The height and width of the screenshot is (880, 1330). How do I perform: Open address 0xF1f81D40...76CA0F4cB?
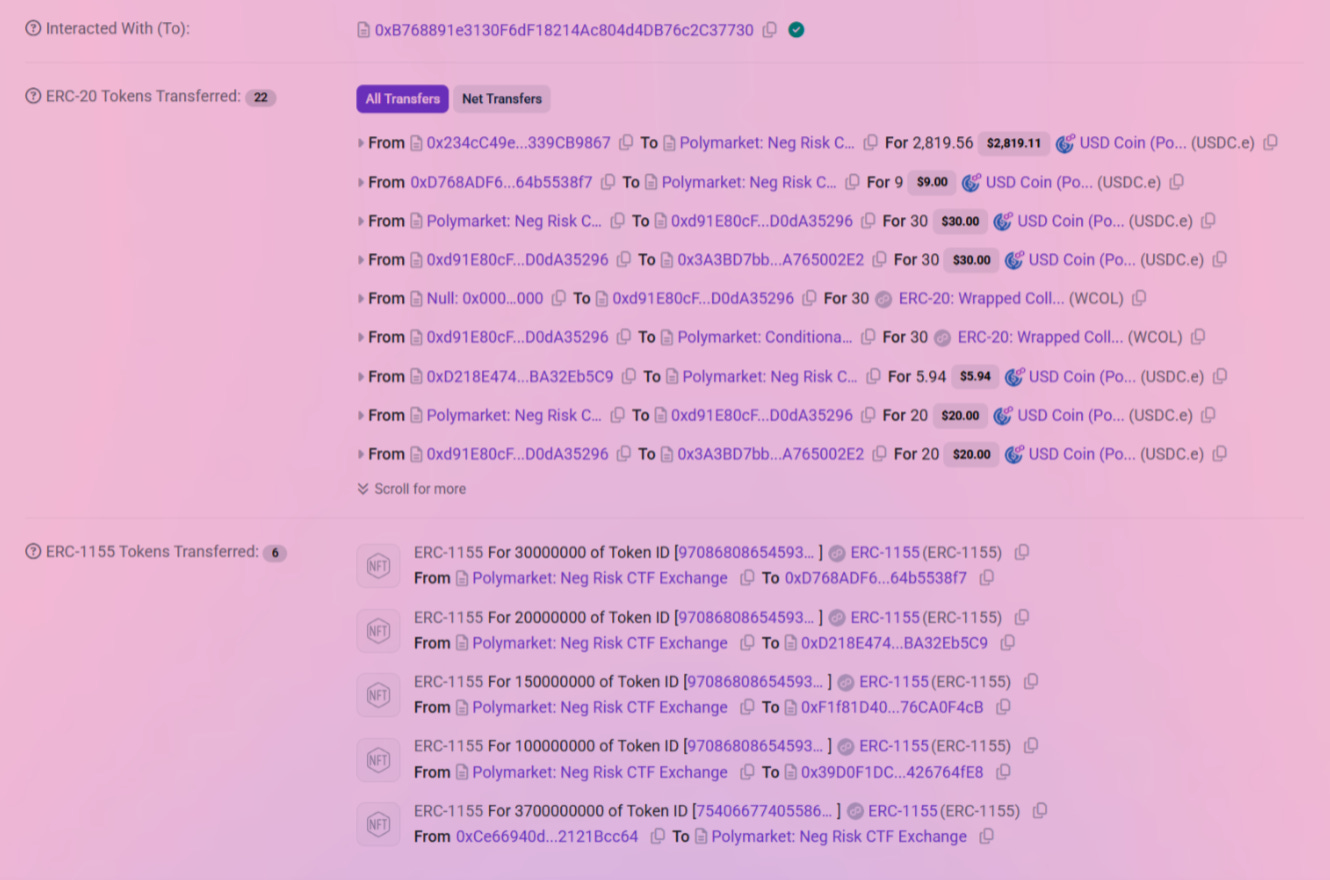892,707
